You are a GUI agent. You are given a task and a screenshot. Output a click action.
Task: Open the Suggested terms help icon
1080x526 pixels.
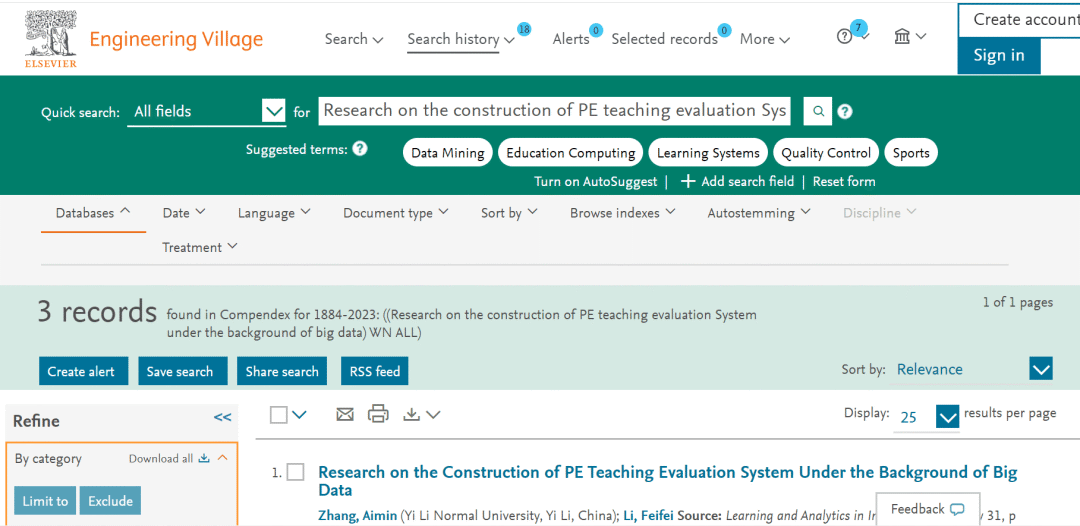pos(360,149)
